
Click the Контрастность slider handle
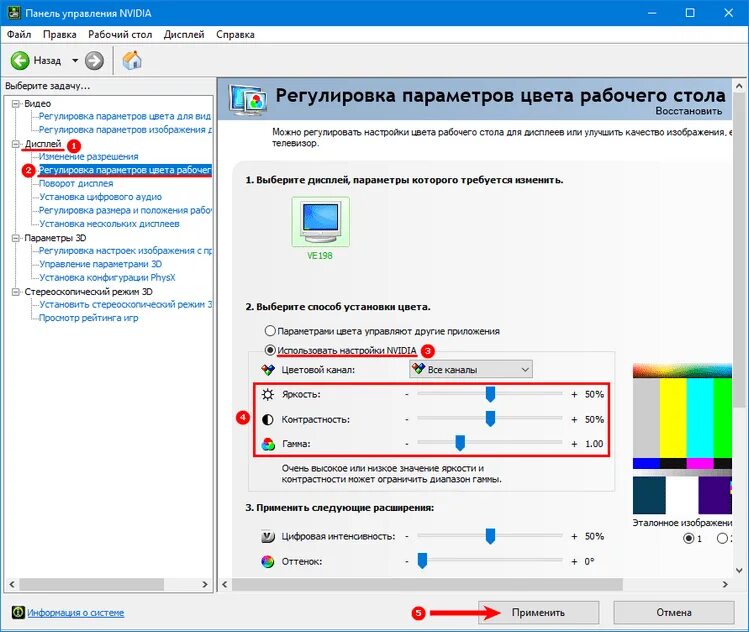pyautogui.click(x=490, y=419)
